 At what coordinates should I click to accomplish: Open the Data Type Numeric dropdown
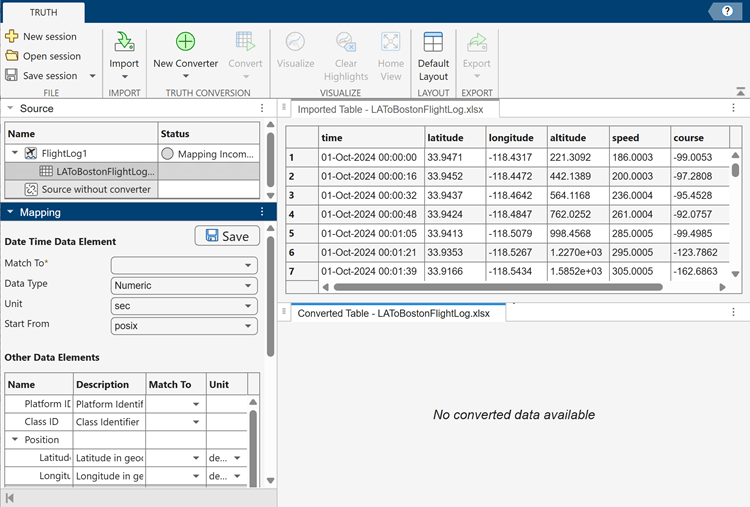pyautogui.click(x=184, y=286)
